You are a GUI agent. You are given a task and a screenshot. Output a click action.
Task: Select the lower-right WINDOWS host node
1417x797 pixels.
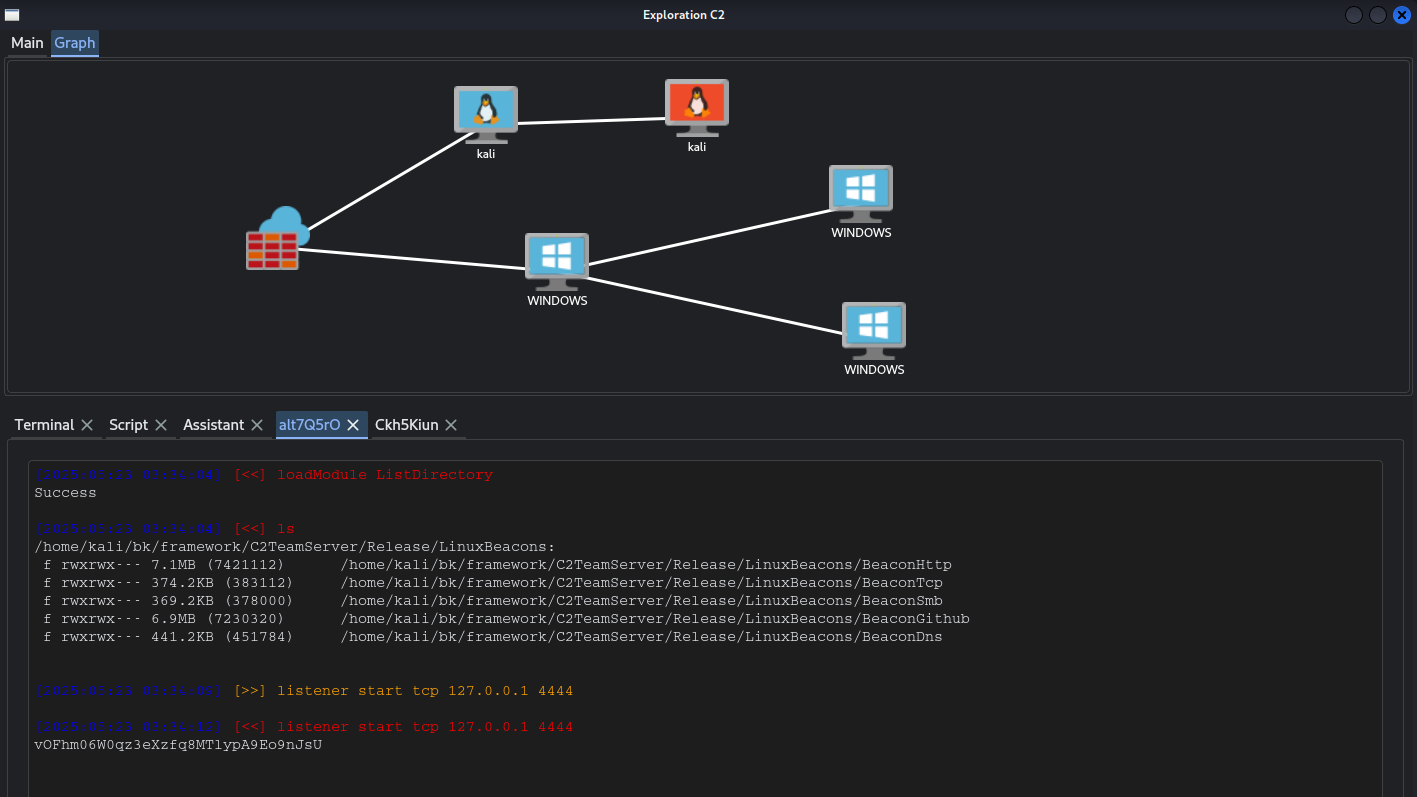tap(873, 328)
